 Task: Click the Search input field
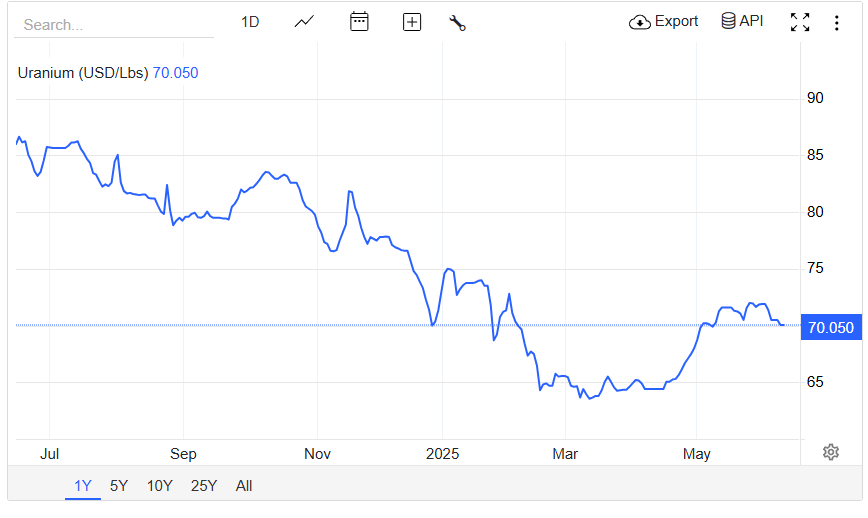pyautogui.click(x=114, y=24)
